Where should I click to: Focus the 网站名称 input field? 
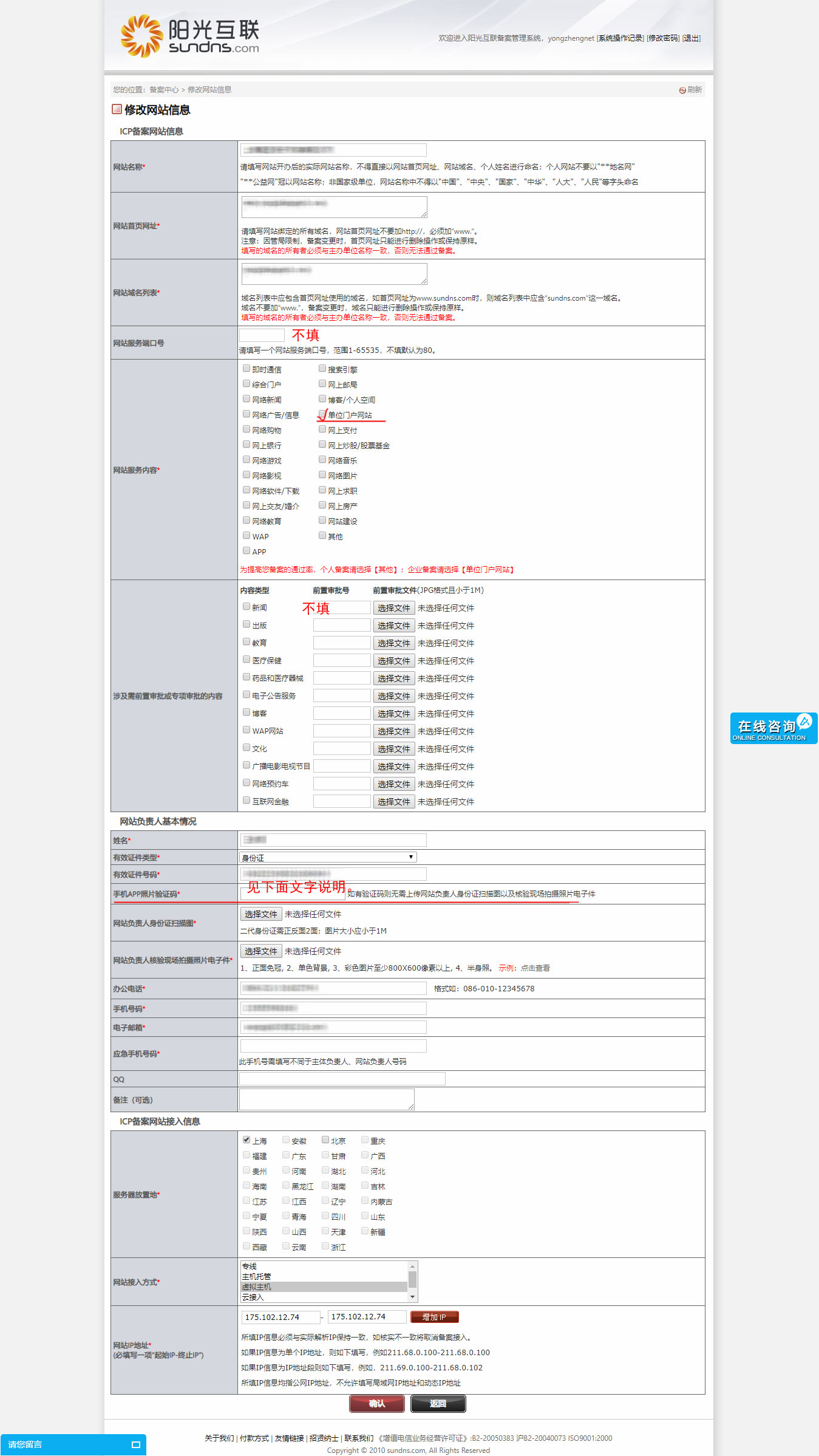tap(333, 149)
